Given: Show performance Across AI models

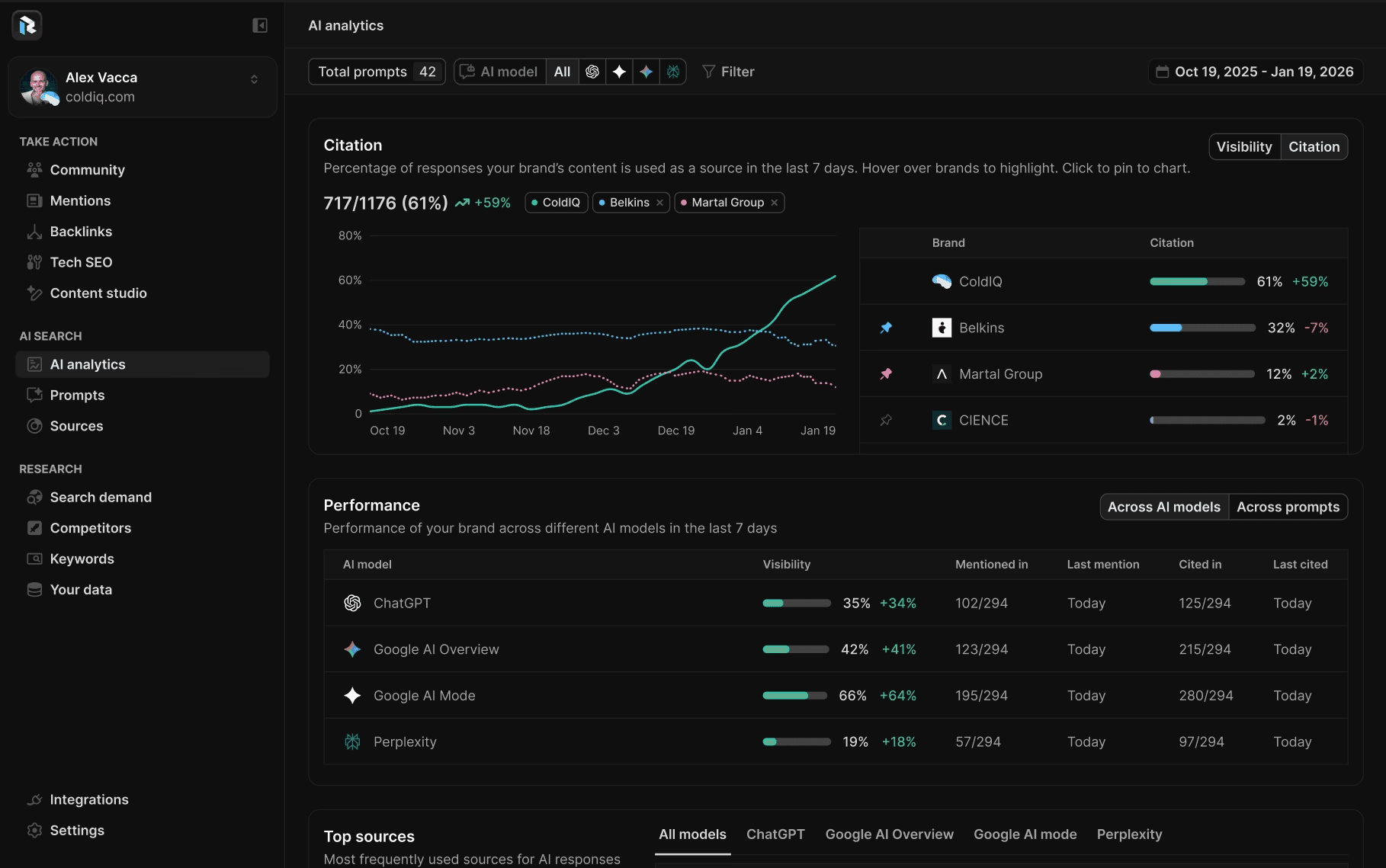Looking at the screenshot, I should coord(1164,508).
